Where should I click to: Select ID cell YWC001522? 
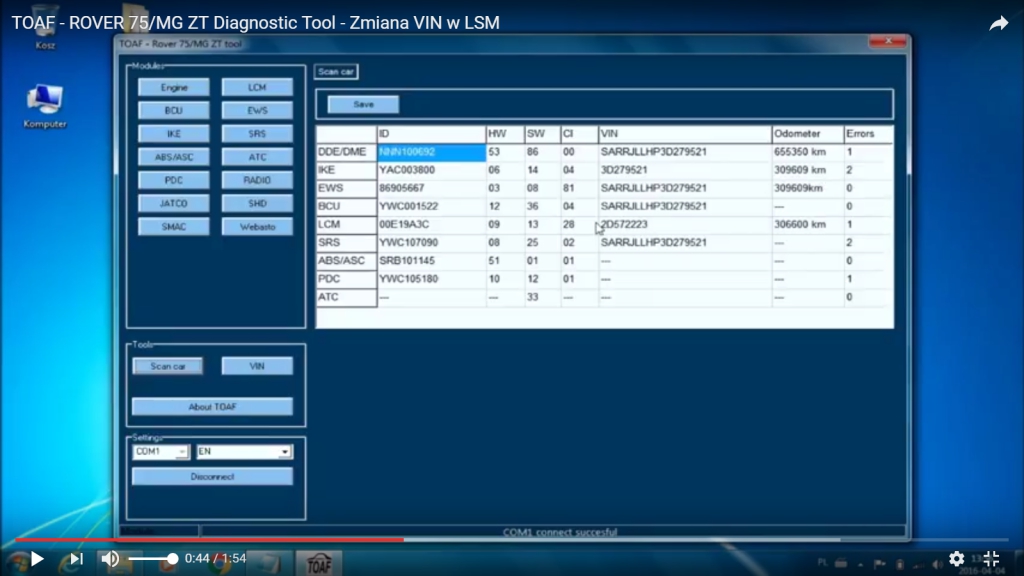432,206
